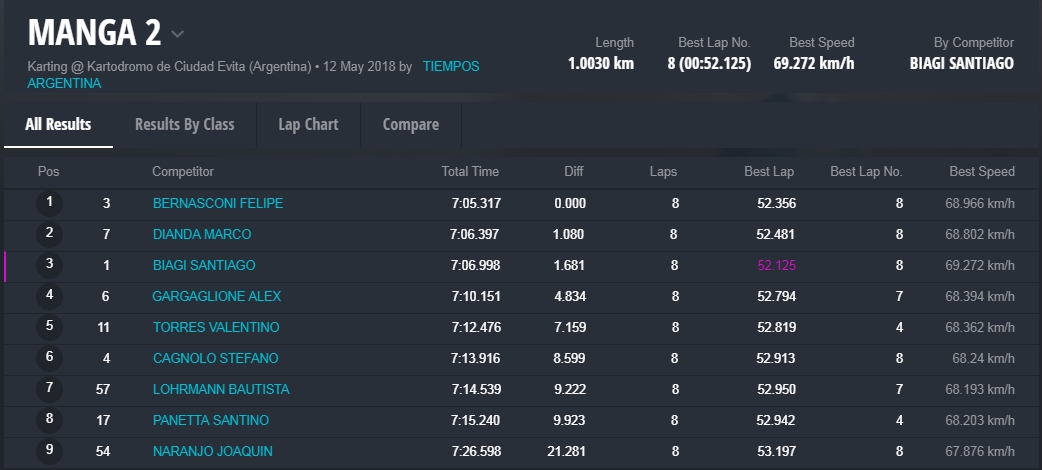
Task: Open NARANJO JOAQUIN competitor link
Action: pos(212,452)
